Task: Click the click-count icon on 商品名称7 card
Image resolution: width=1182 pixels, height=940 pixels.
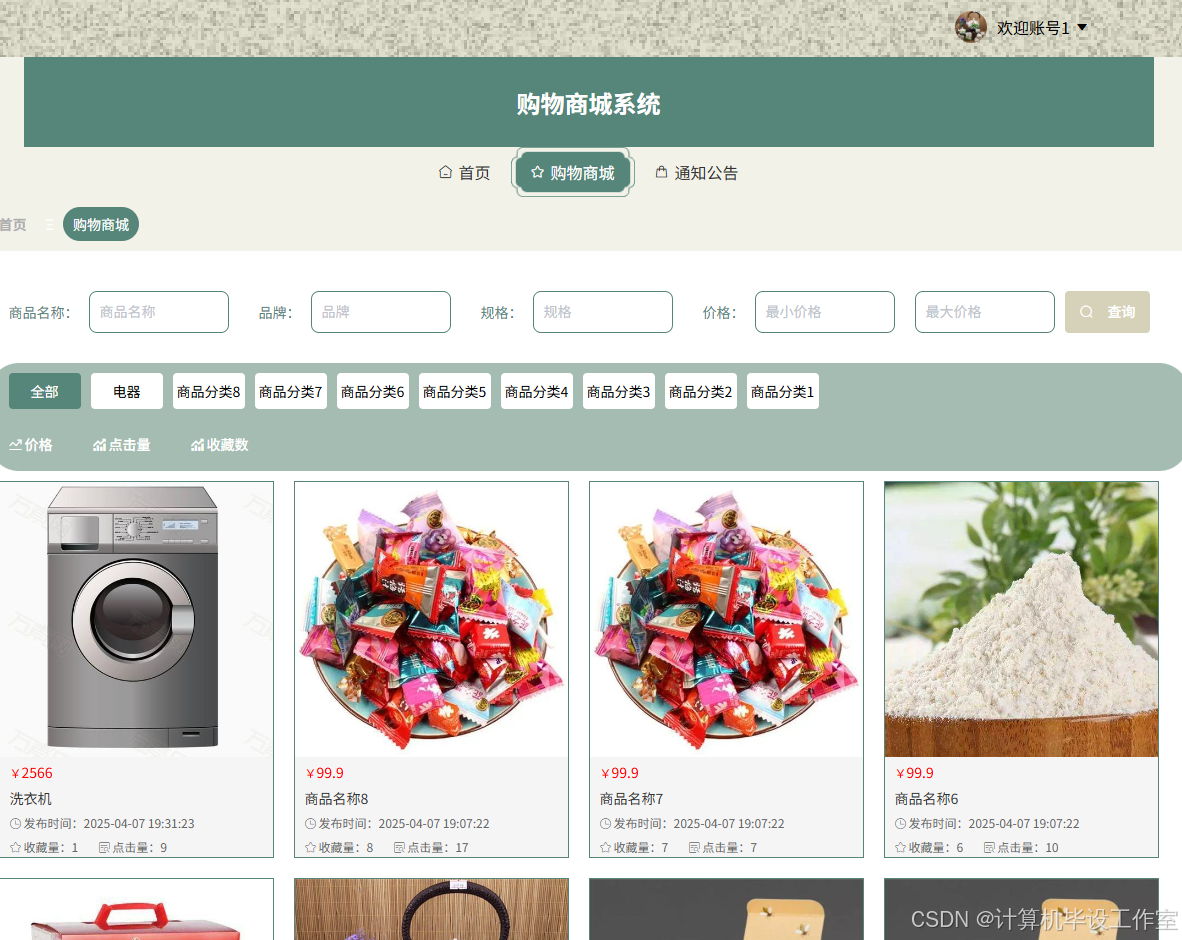Action: coord(694,847)
